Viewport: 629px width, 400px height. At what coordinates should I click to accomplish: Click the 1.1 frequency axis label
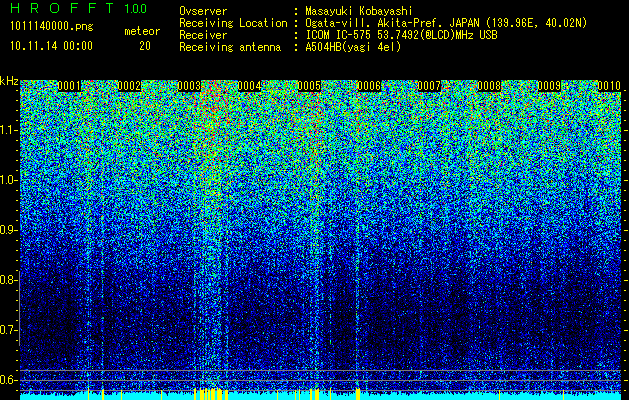(9, 130)
